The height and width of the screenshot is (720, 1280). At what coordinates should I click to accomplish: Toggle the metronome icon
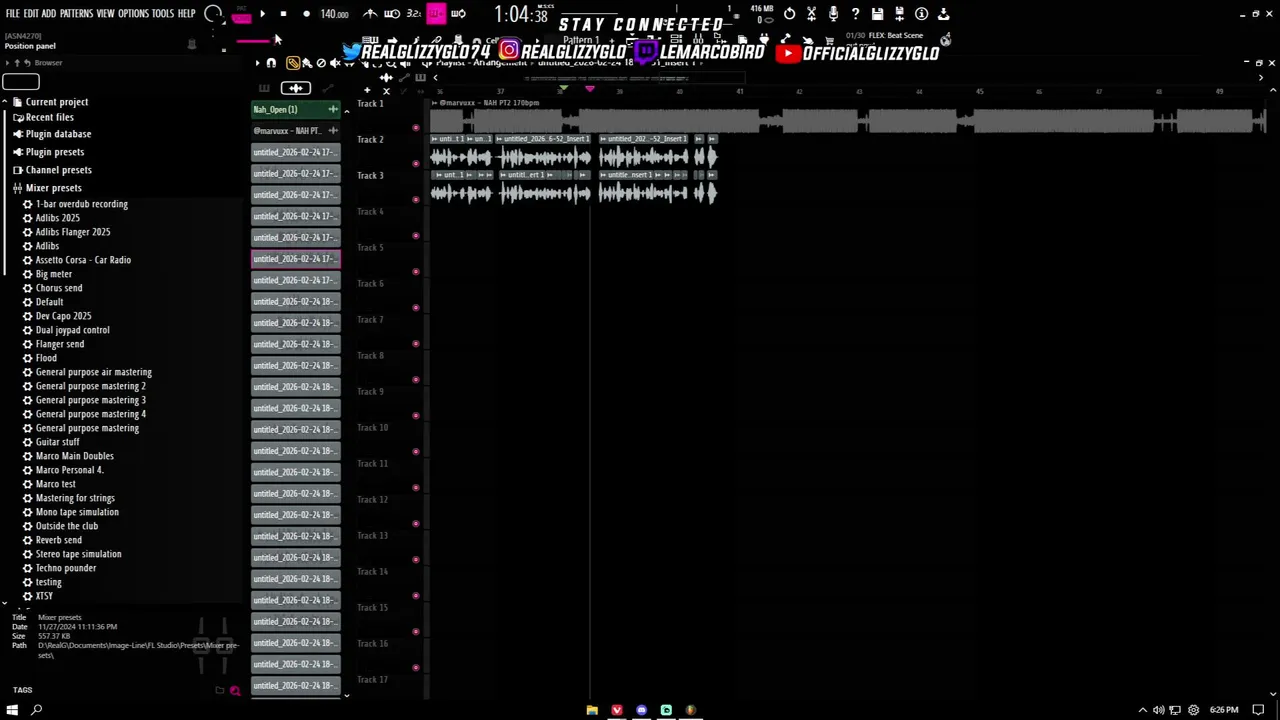click(370, 14)
